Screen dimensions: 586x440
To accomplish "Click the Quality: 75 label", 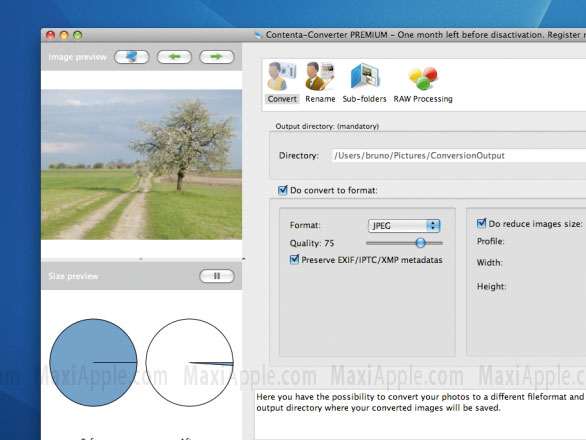I will click(312, 243).
